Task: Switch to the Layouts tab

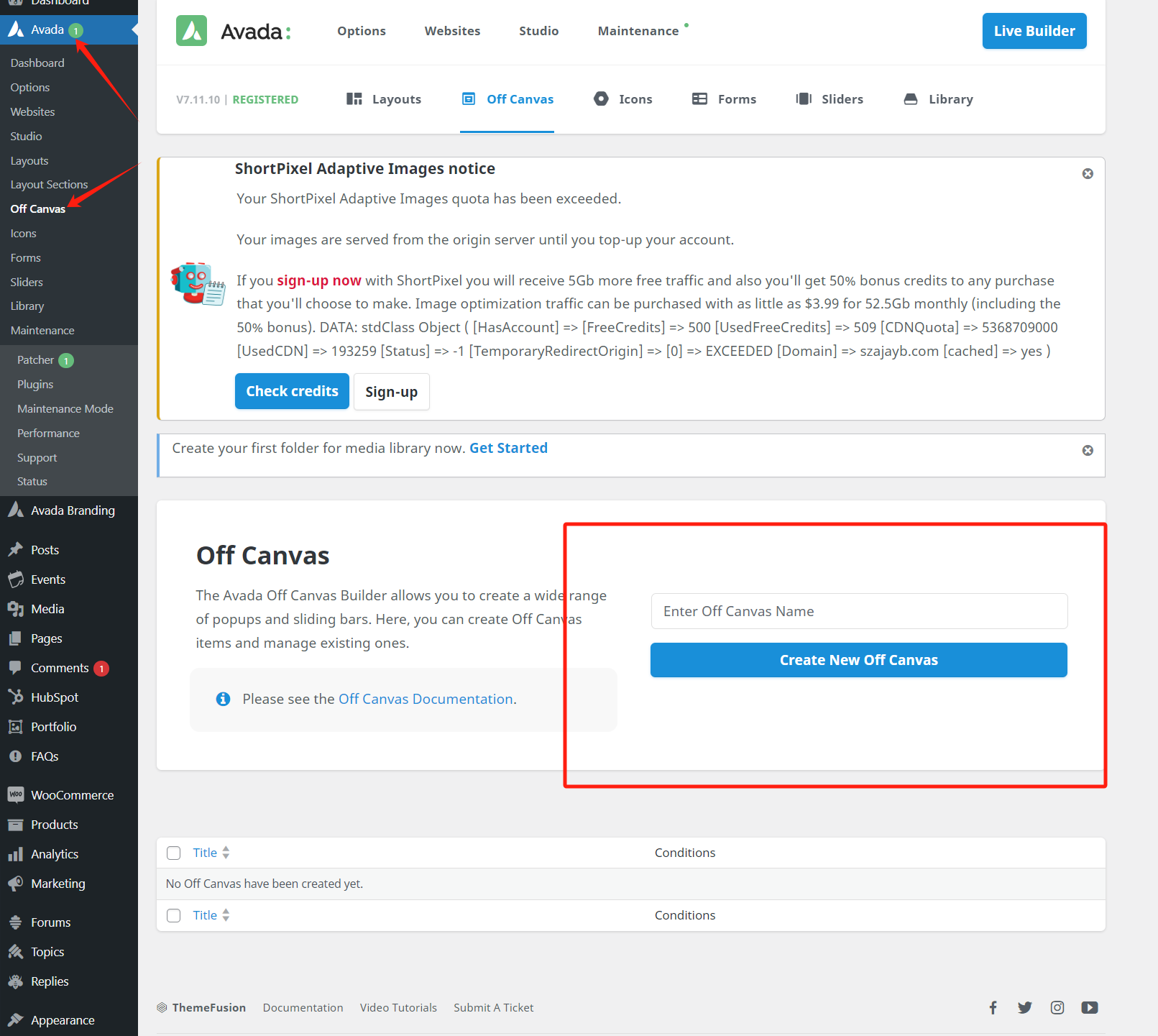Action: [x=396, y=98]
